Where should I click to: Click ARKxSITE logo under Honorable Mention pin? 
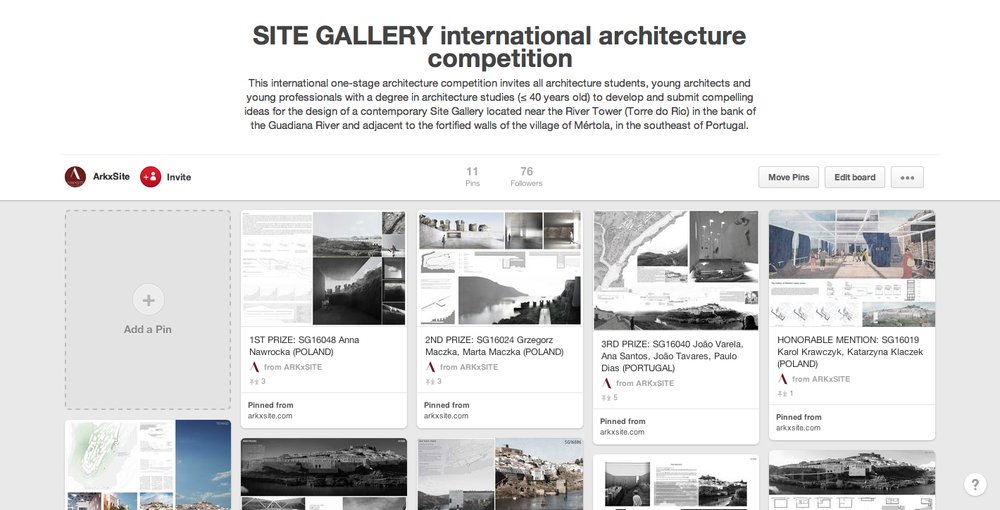pos(782,379)
